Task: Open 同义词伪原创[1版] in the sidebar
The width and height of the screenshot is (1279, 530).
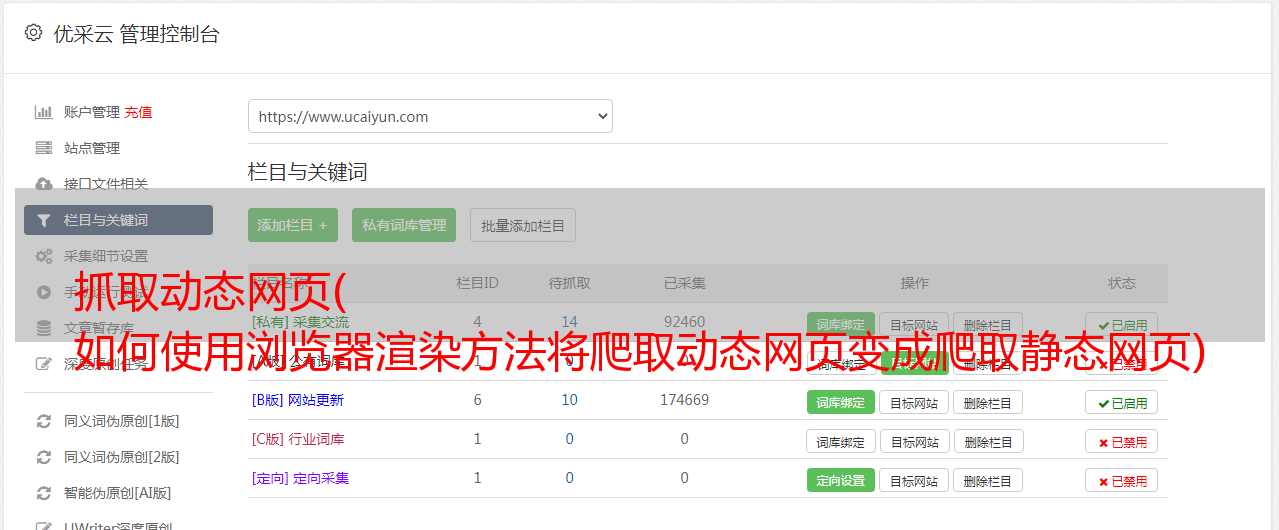Action: pos(122,421)
